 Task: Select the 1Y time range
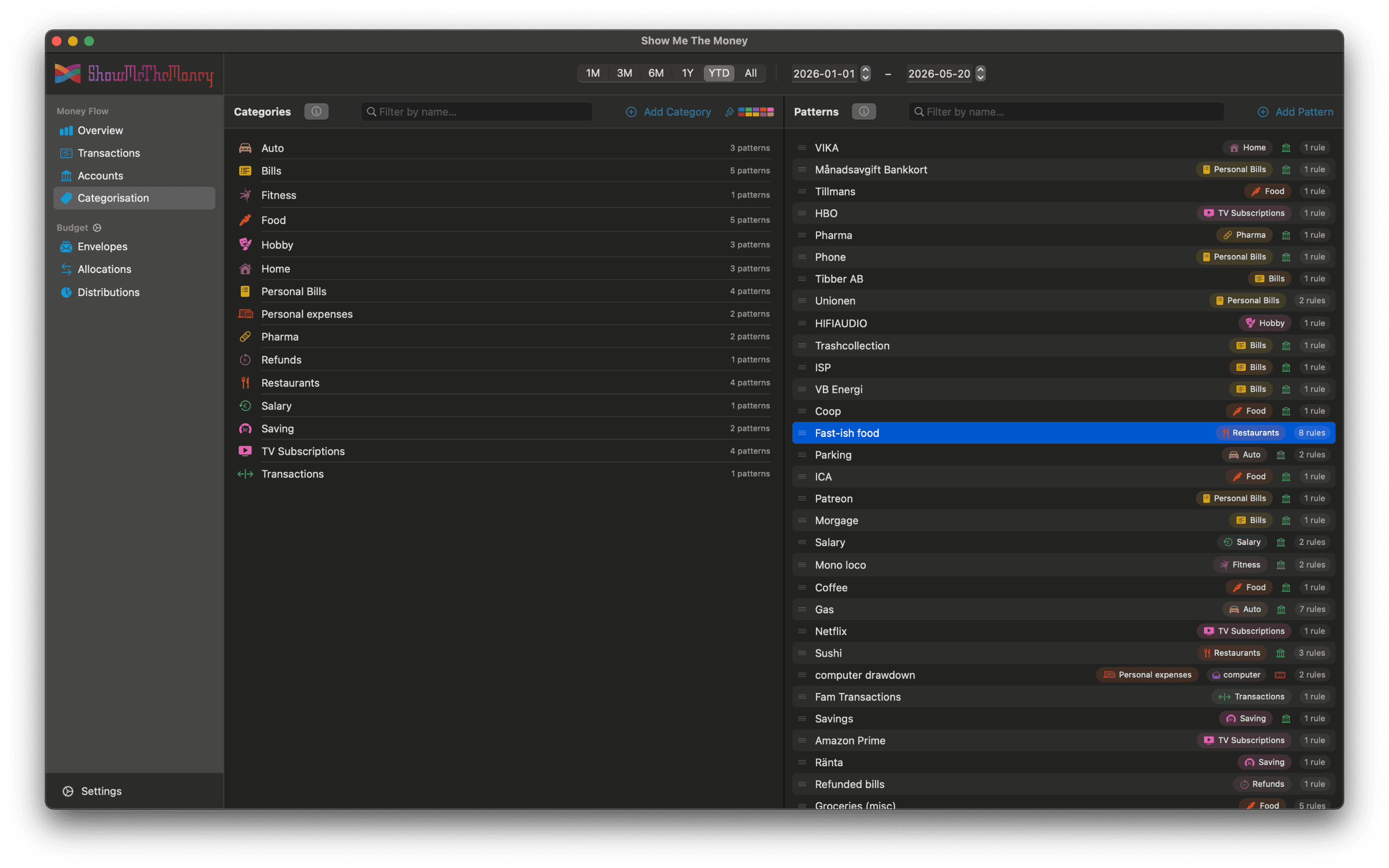pos(687,73)
